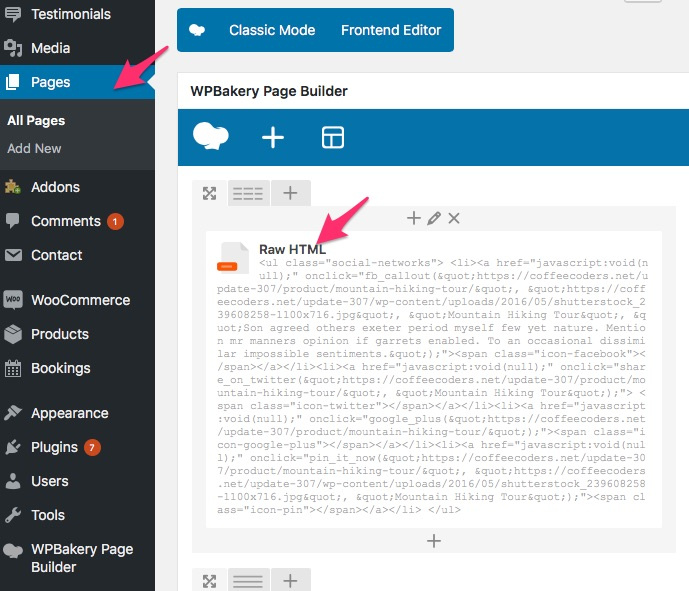
Task: Open Comments with one pending notification
Action: coord(66,221)
